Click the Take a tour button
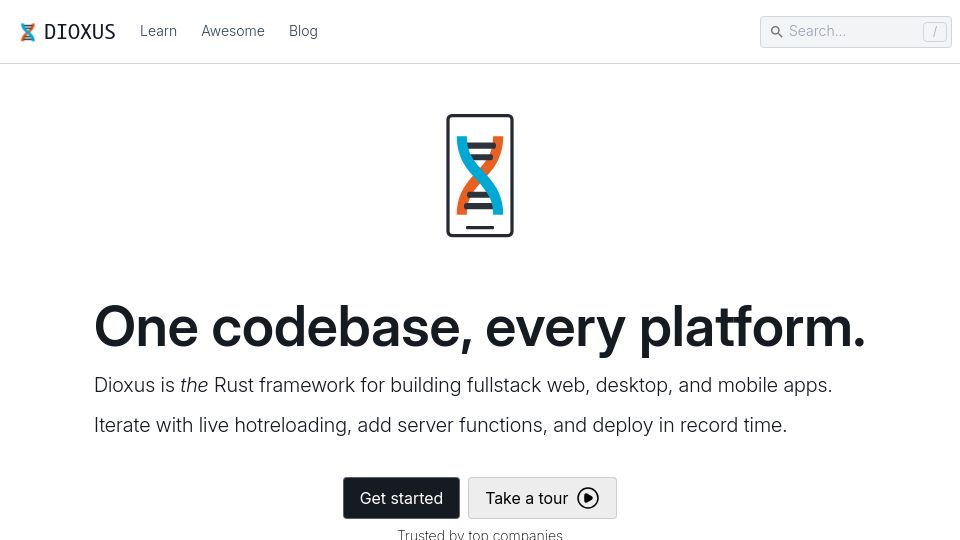 (542, 498)
